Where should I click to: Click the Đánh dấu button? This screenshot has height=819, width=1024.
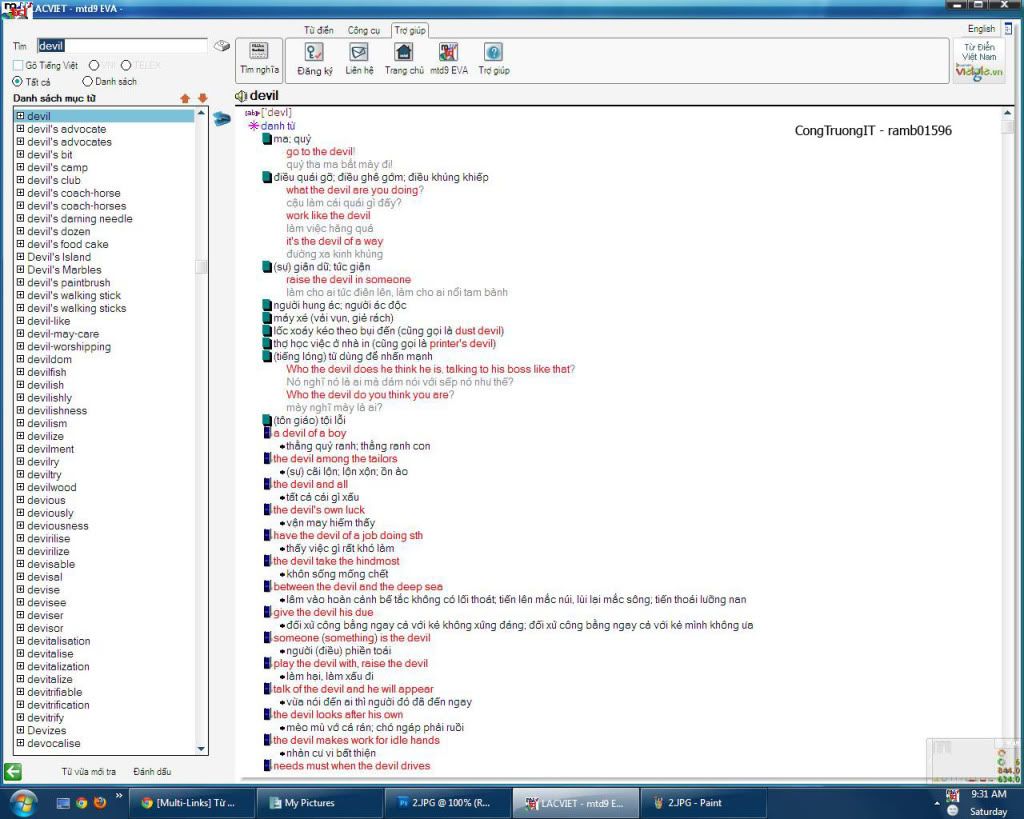coord(152,772)
